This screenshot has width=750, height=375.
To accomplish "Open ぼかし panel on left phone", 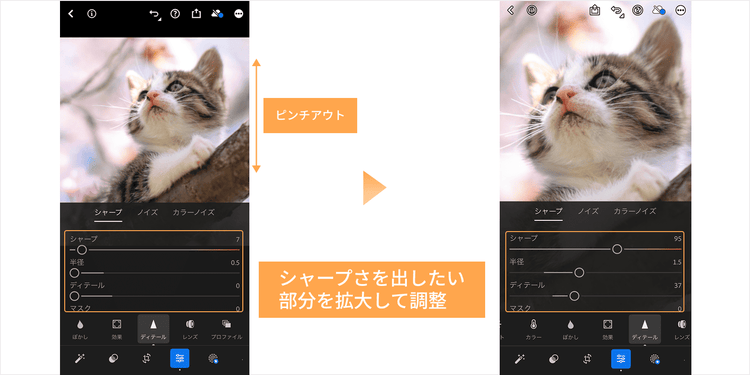I will [x=80, y=329].
